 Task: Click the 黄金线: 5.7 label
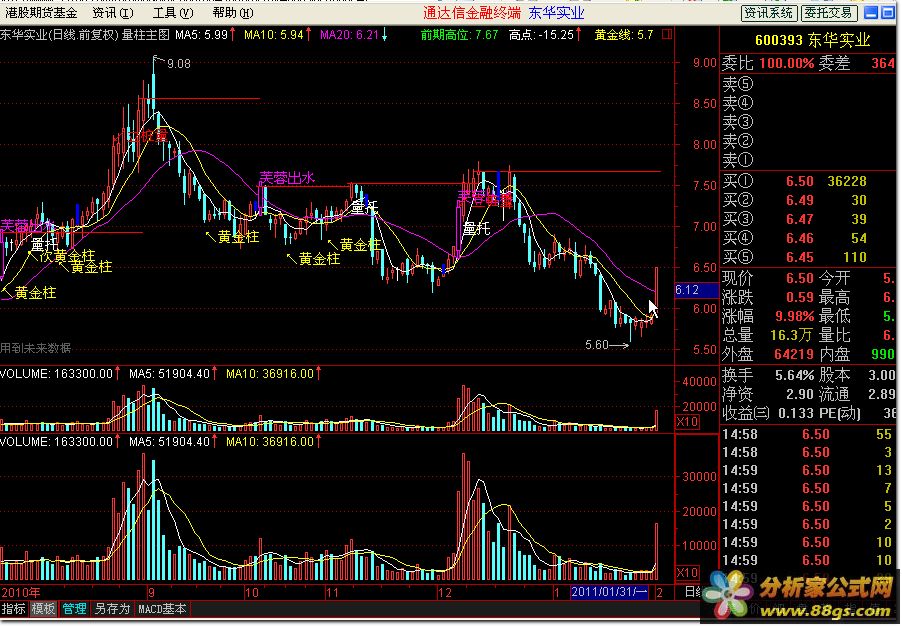(624, 35)
